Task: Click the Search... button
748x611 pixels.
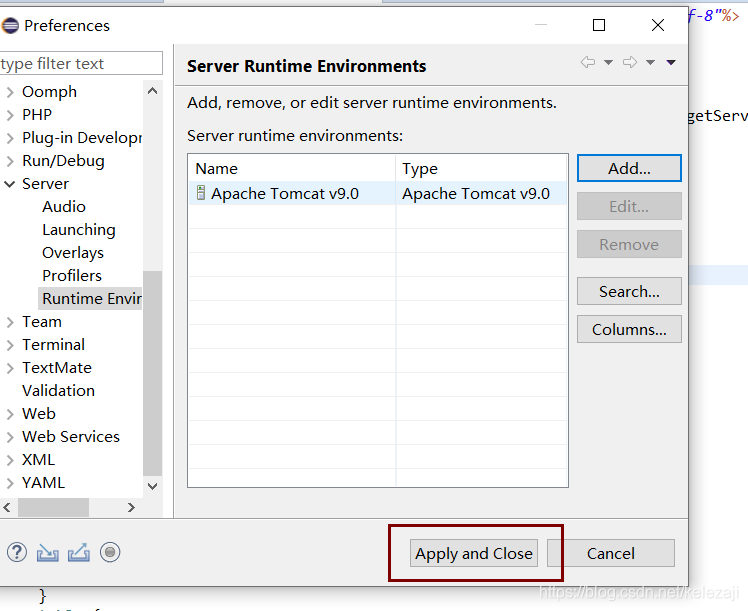Action: pos(629,291)
